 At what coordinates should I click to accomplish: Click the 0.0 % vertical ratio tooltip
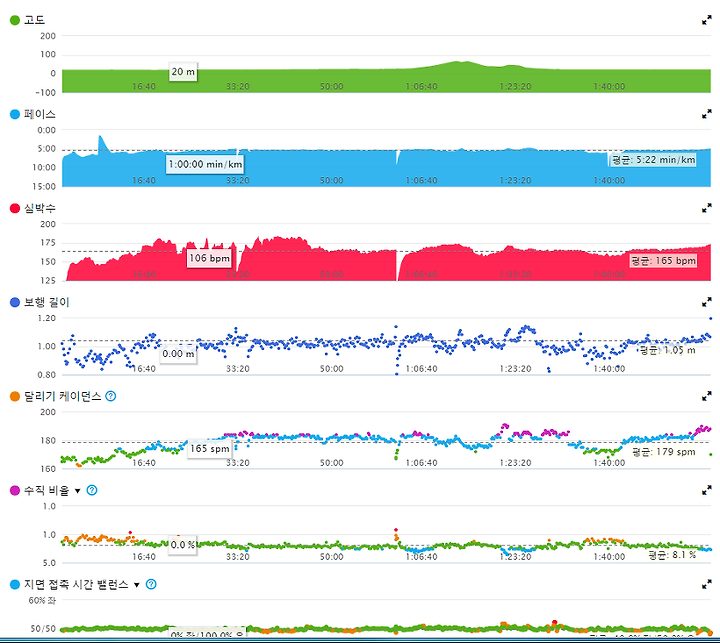click(182, 545)
